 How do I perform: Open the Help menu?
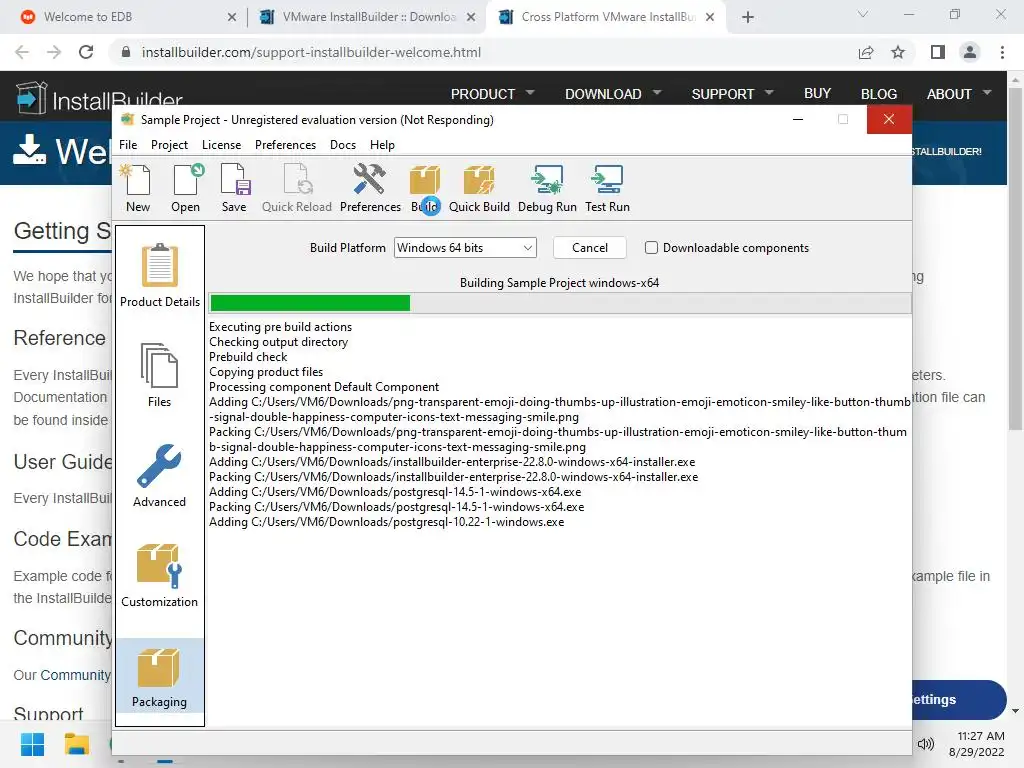pos(382,145)
